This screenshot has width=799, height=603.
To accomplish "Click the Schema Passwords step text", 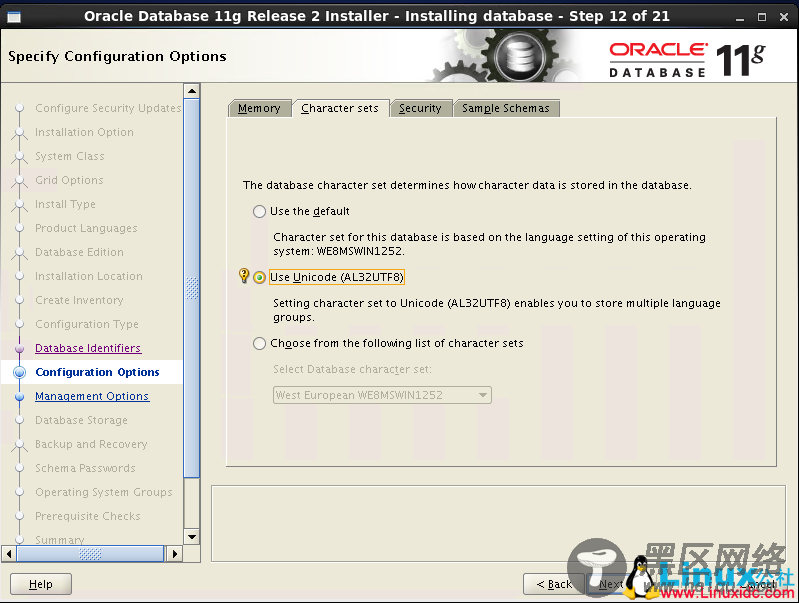I will 85,468.
